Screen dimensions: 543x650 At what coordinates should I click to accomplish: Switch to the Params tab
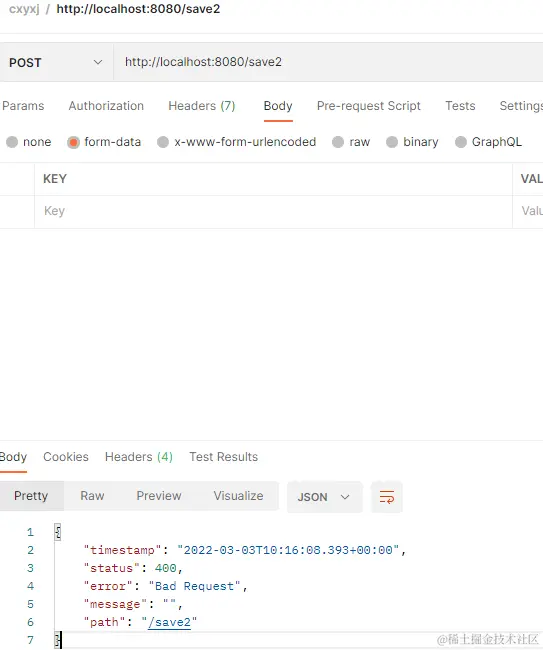click(23, 106)
